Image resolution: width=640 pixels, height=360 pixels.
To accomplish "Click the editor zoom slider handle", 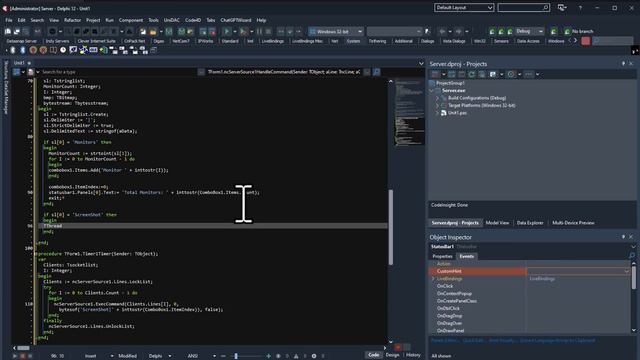I will click(x=236, y=356).
